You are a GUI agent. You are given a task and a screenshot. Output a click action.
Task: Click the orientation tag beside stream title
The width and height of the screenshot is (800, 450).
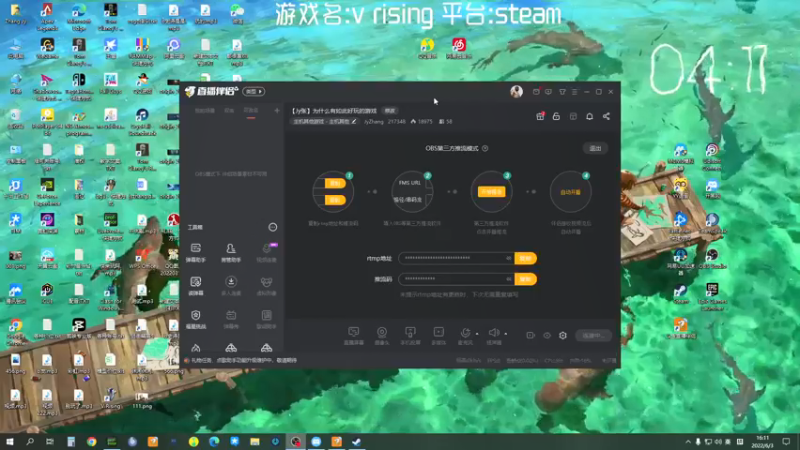tap(390, 111)
